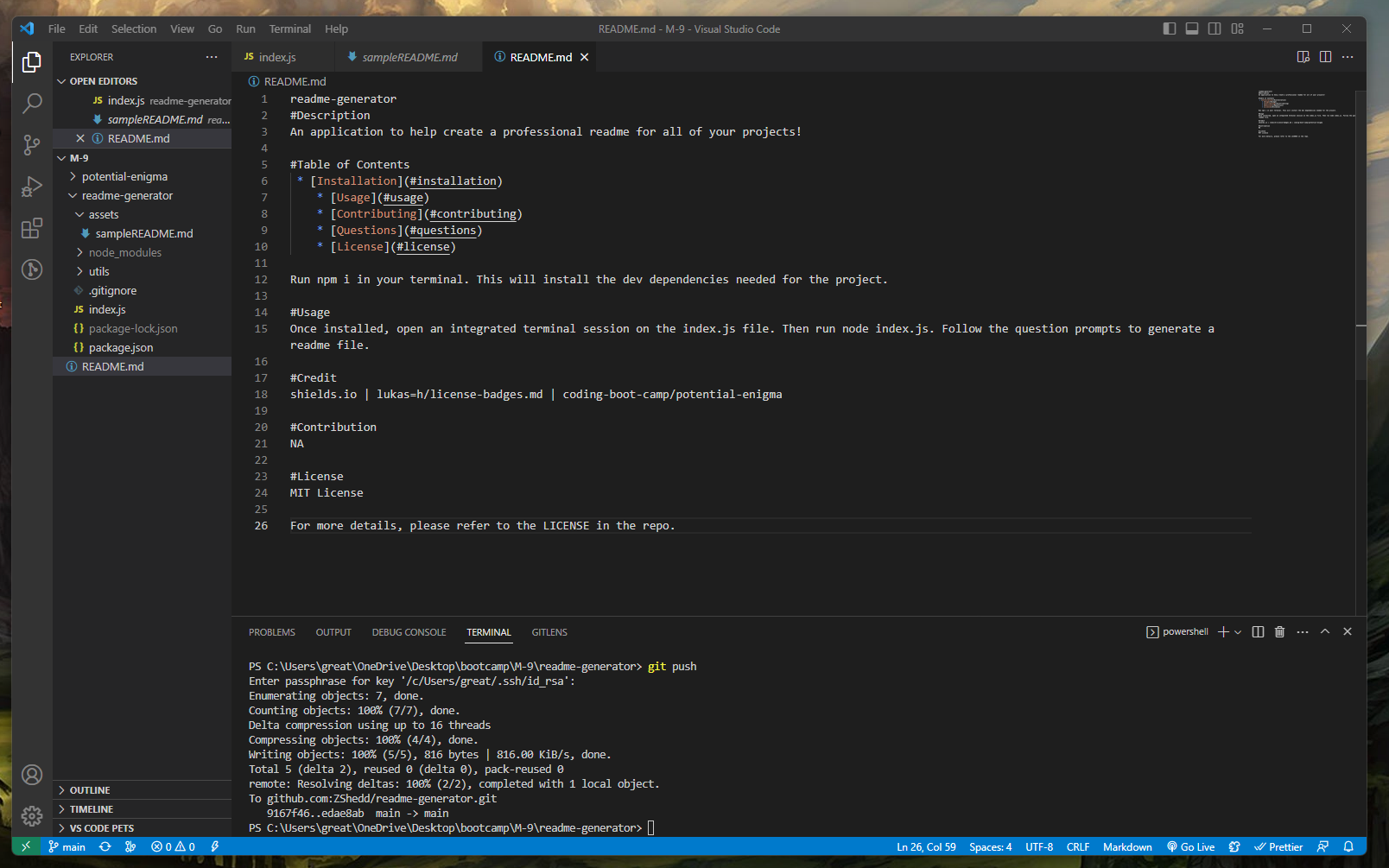
Task: Click the Prettier status bar item
Action: pyautogui.click(x=1278, y=847)
